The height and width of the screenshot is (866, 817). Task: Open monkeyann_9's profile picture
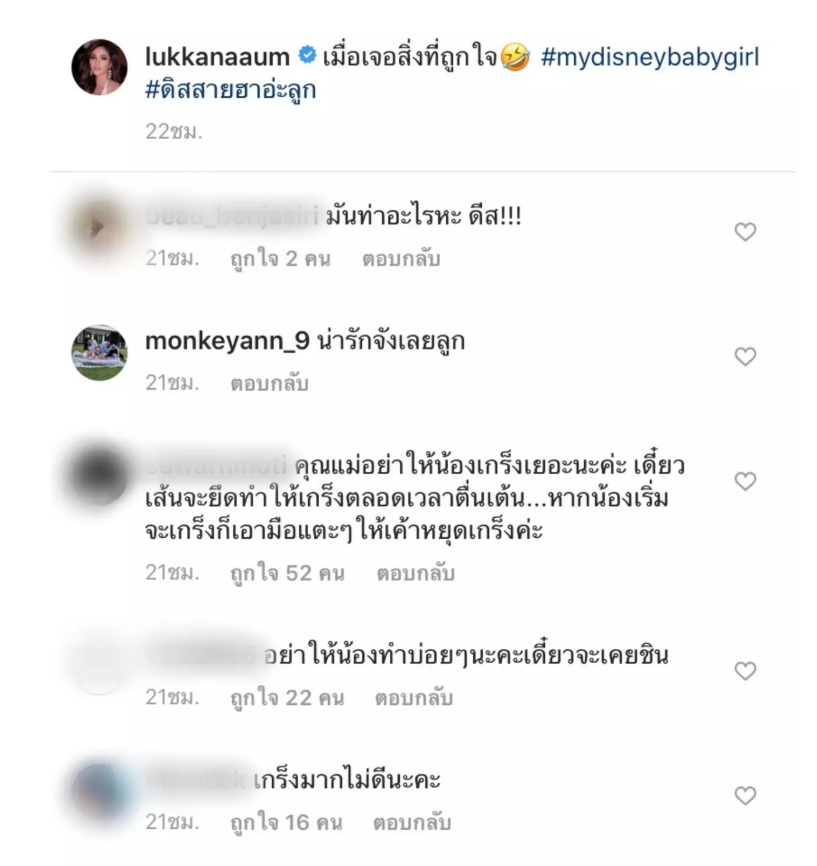[99, 352]
